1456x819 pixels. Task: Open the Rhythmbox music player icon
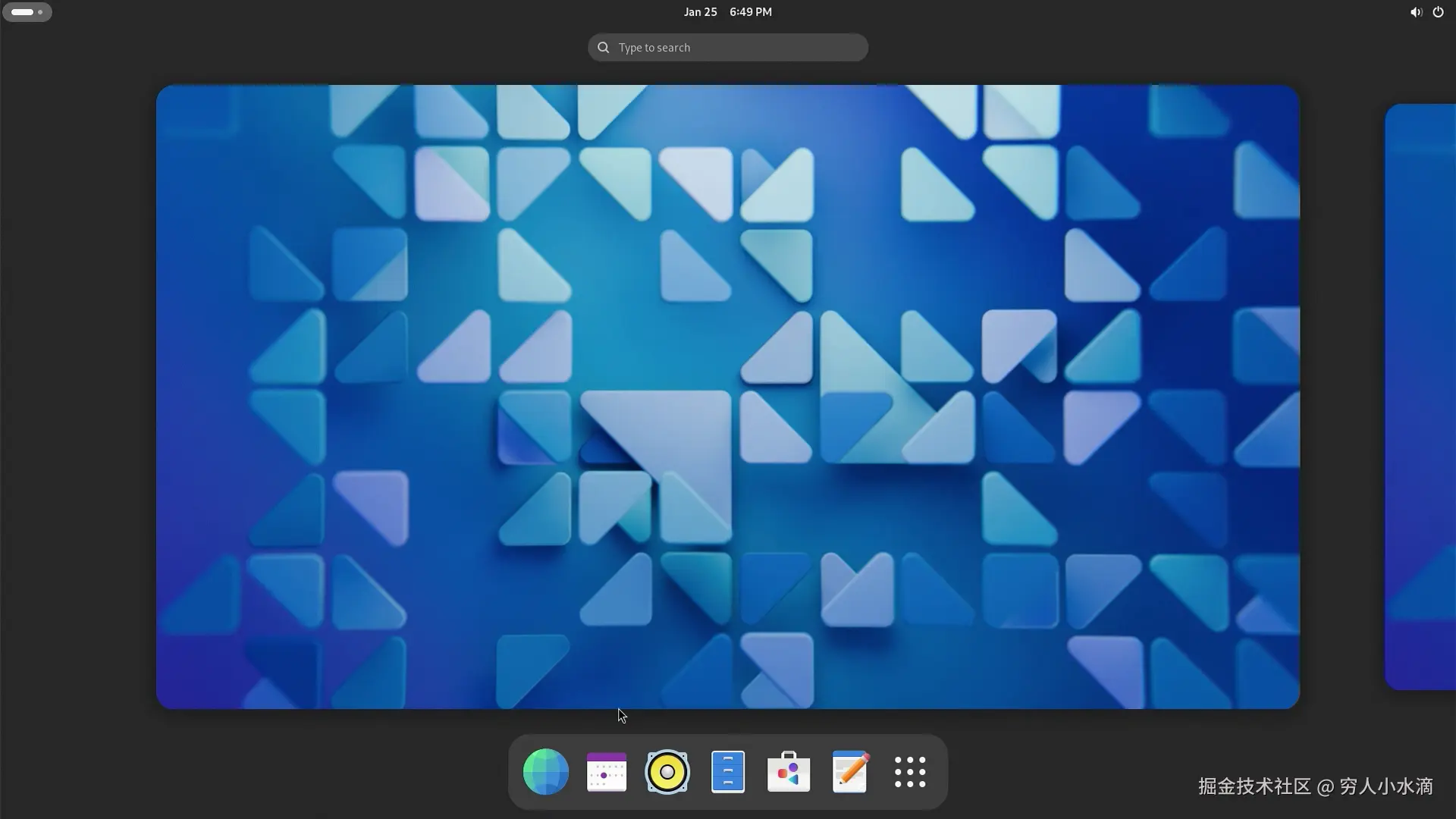(x=667, y=772)
